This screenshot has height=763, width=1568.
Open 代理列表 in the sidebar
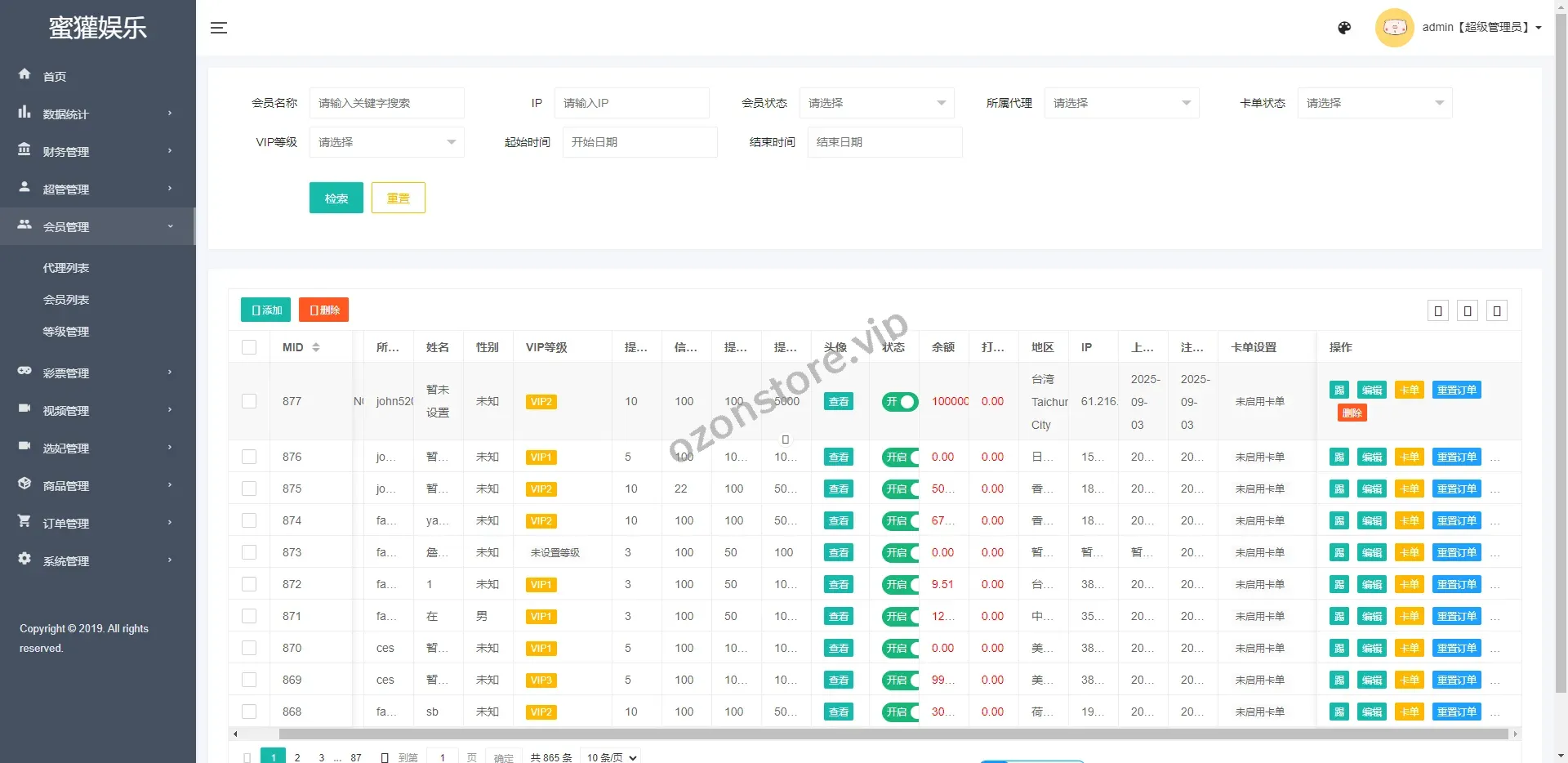tap(66, 268)
